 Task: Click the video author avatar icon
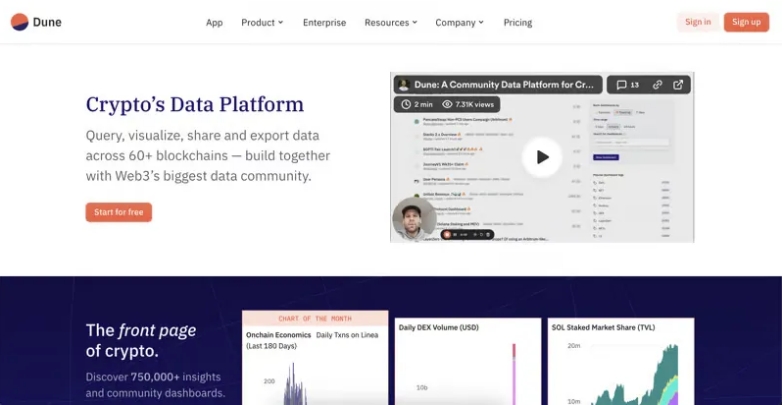coord(404,84)
